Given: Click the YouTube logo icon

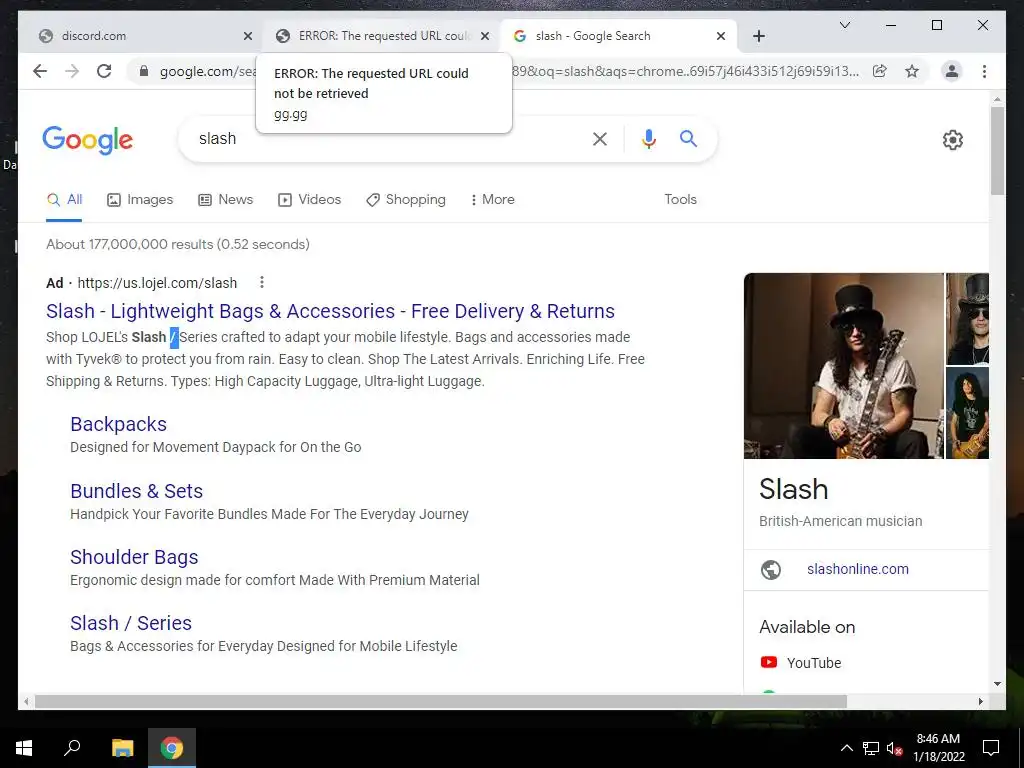Looking at the screenshot, I should pos(769,662).
